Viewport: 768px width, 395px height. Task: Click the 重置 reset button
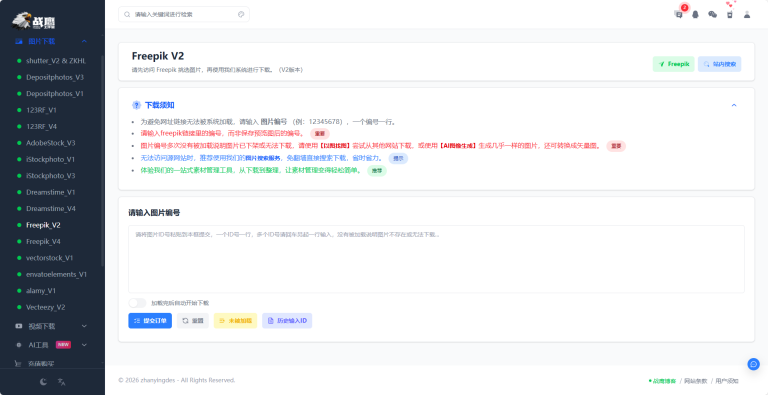coord(193,321)
